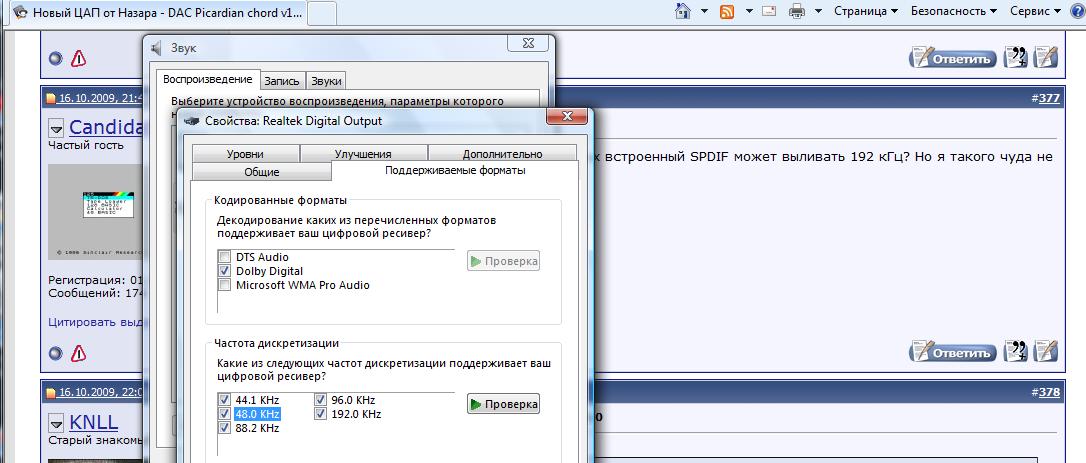Switch to the Общие tab
Screen dimensions: 1086x463
262,172
